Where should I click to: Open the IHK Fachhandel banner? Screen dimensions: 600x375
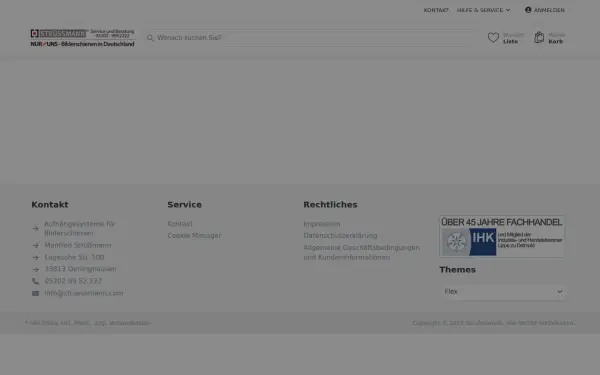coord(502,236)
